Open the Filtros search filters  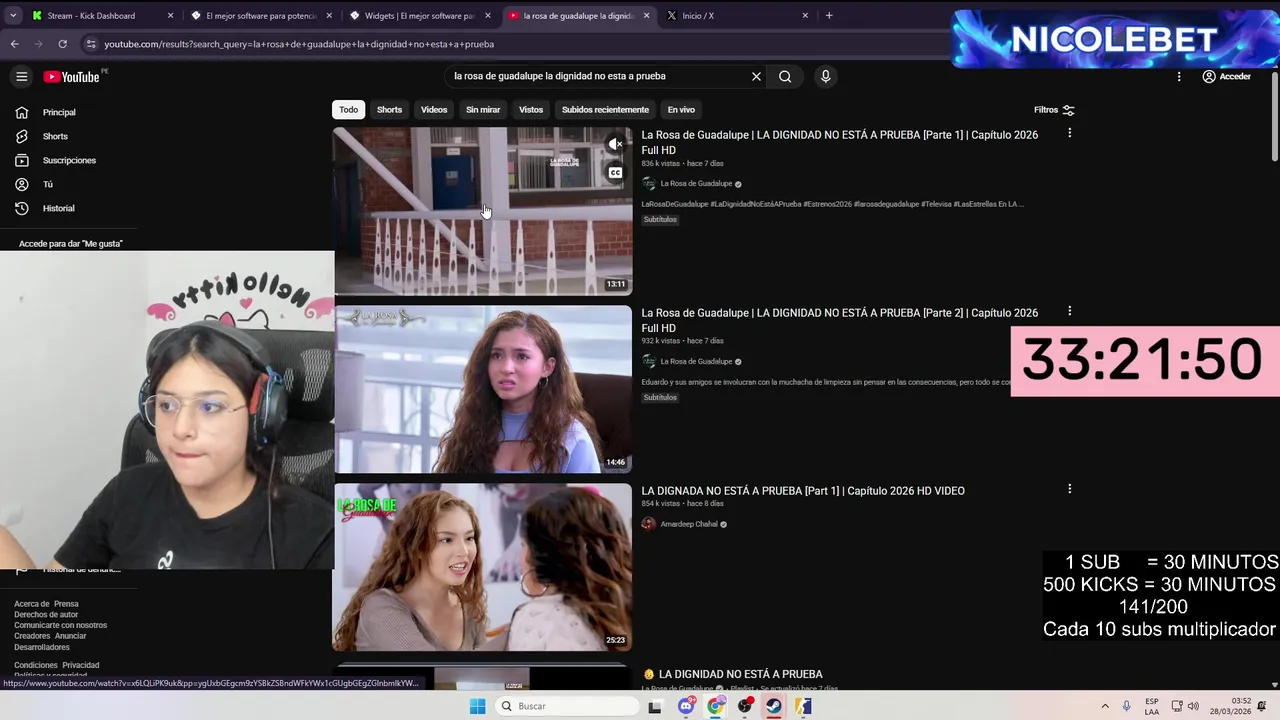click(1054, 110)
